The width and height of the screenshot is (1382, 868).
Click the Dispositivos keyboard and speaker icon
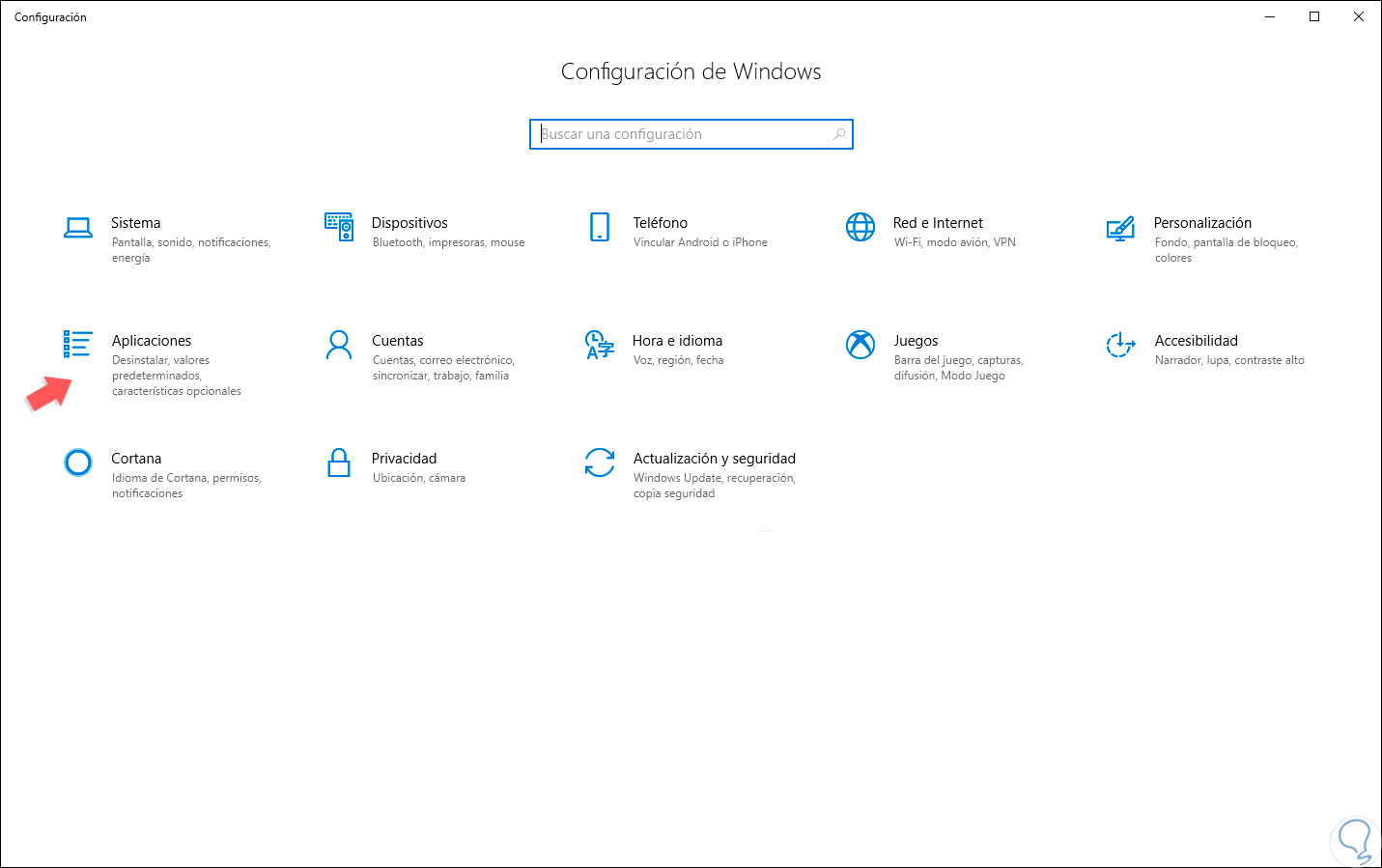pyautogui.click(x=339, y=227)
